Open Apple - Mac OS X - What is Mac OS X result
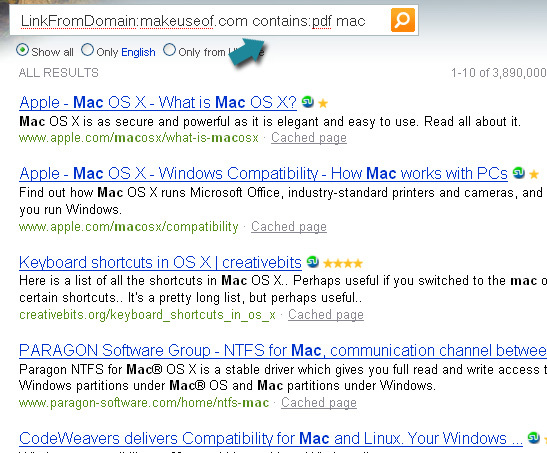 158,103
